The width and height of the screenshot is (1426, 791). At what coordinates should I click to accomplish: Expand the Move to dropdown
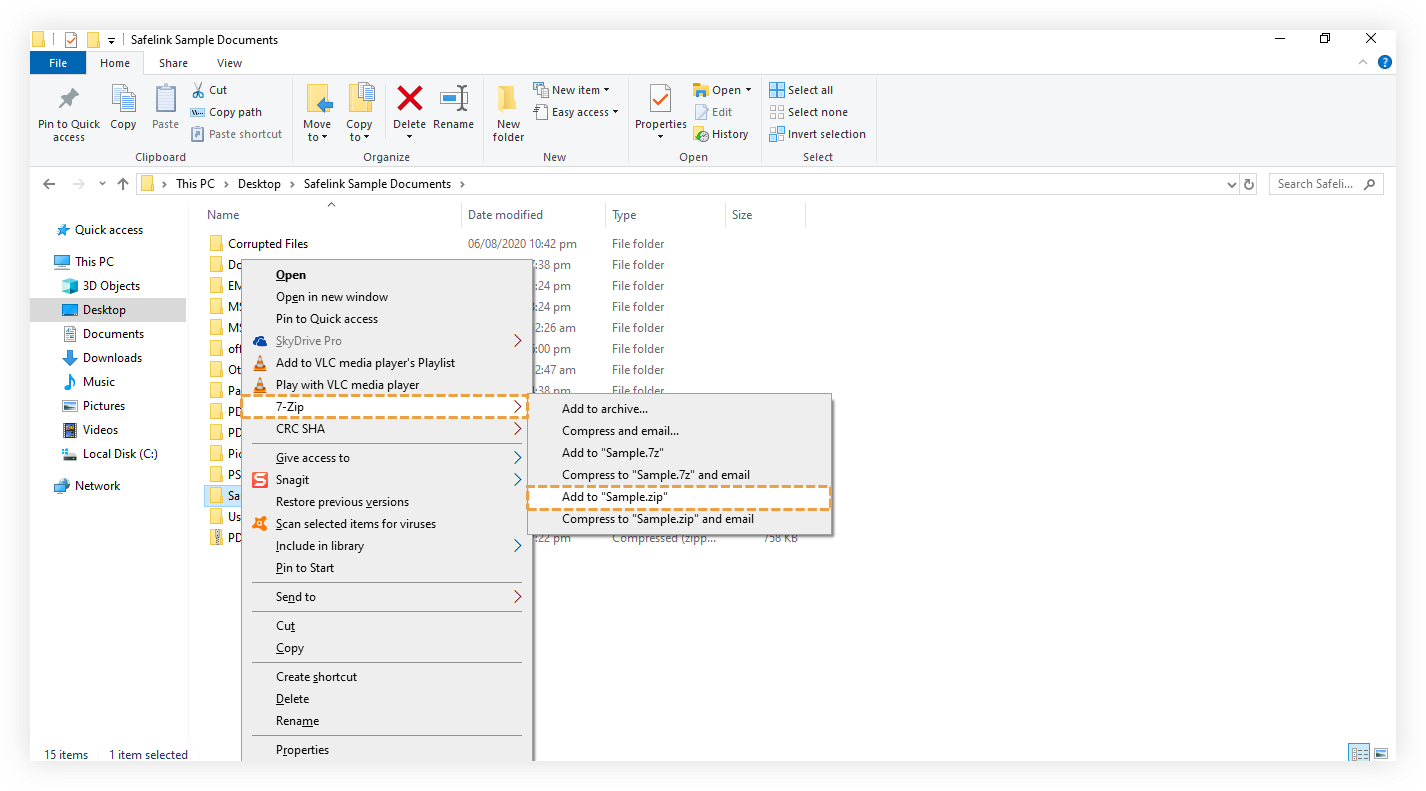[317, 113]
